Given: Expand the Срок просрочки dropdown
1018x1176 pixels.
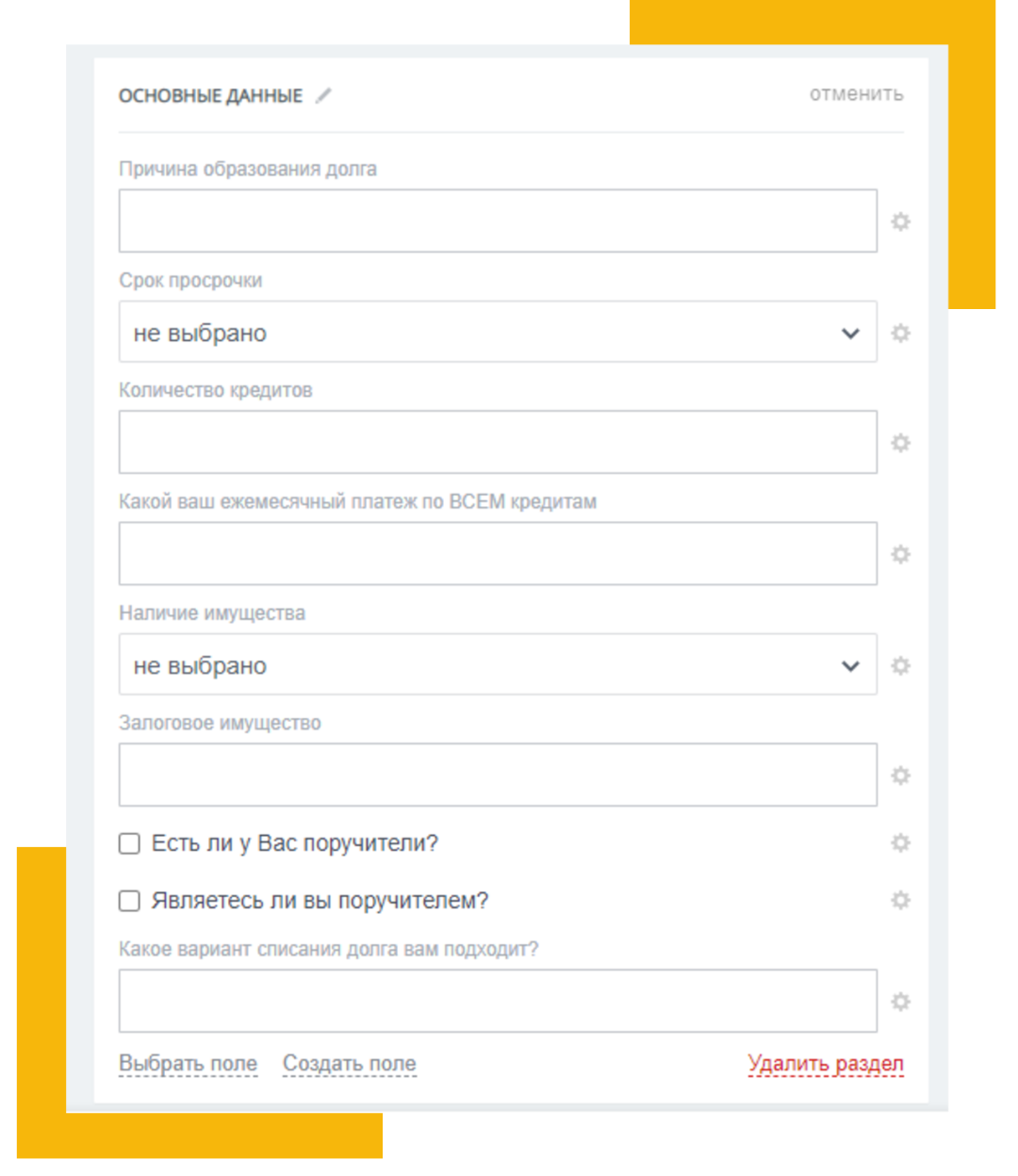Looking at the screenshot, I should (498, 332).
